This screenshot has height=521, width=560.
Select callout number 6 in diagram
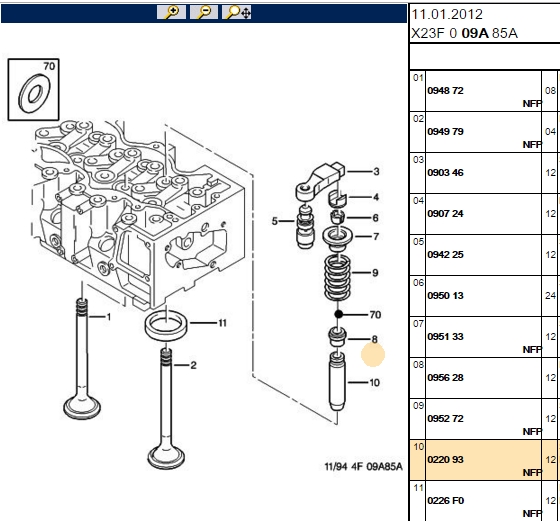pos(375,218)
